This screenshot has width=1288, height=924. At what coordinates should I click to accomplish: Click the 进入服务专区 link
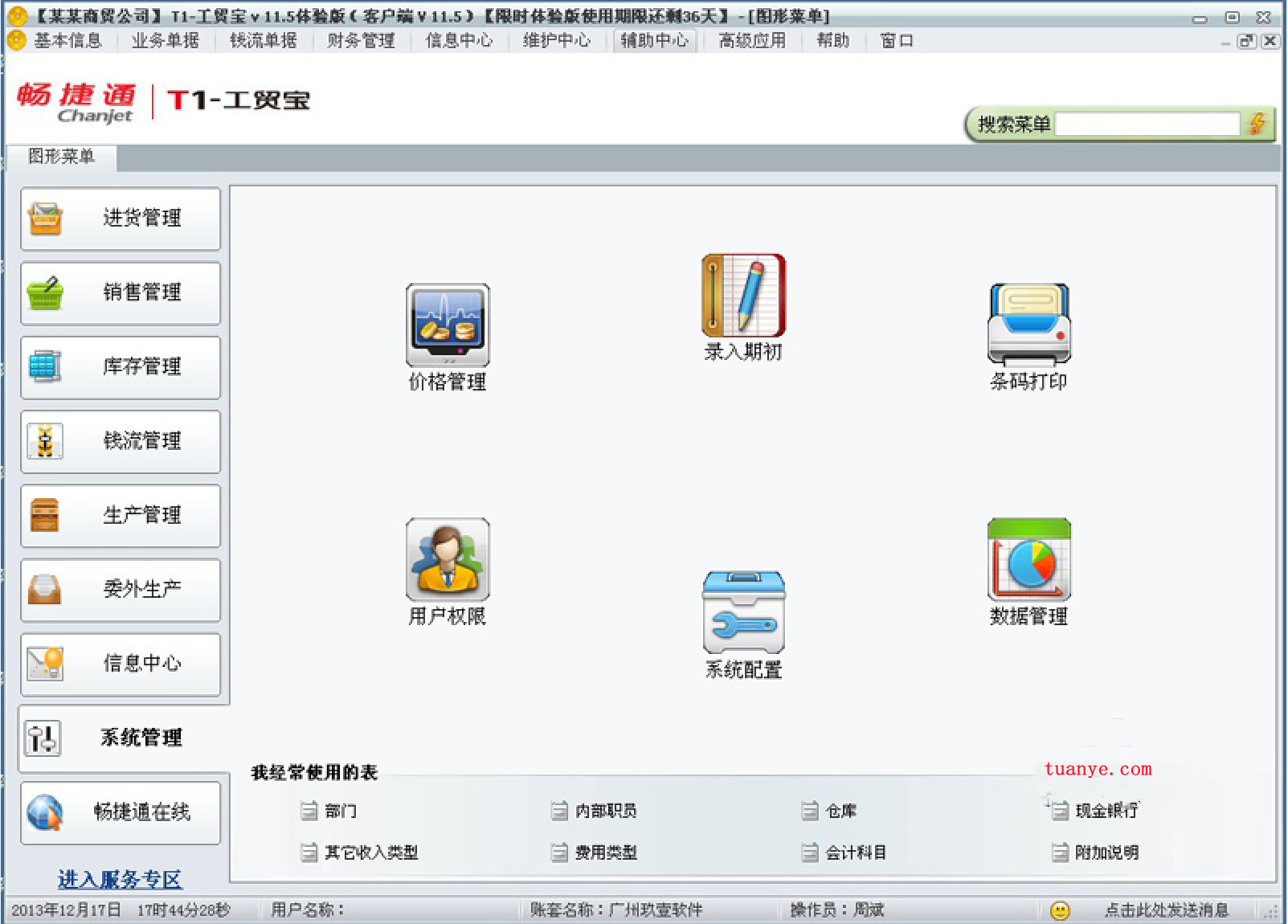tap(120, 879)
